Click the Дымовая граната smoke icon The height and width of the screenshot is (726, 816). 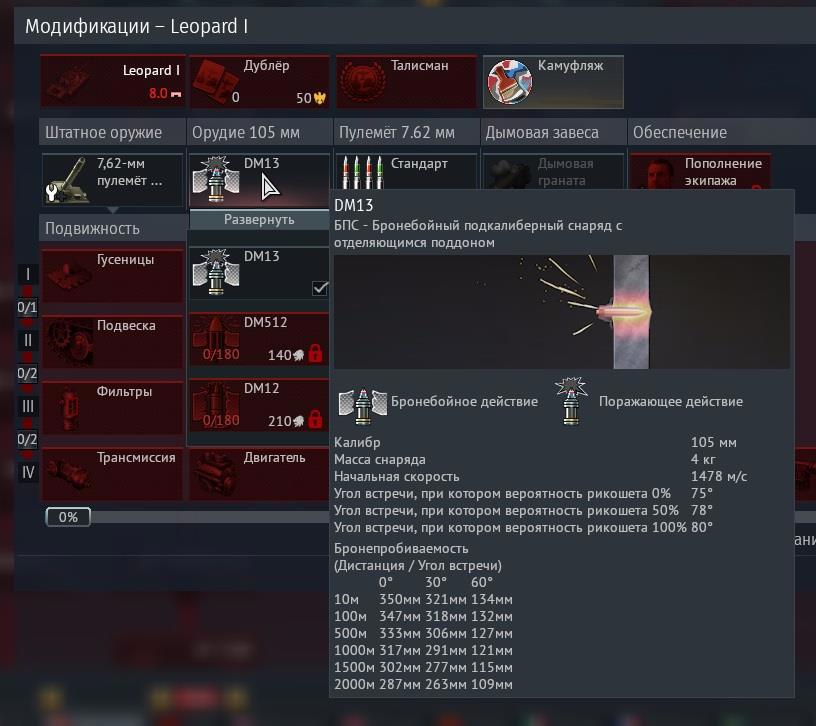(x=508, y=173)
